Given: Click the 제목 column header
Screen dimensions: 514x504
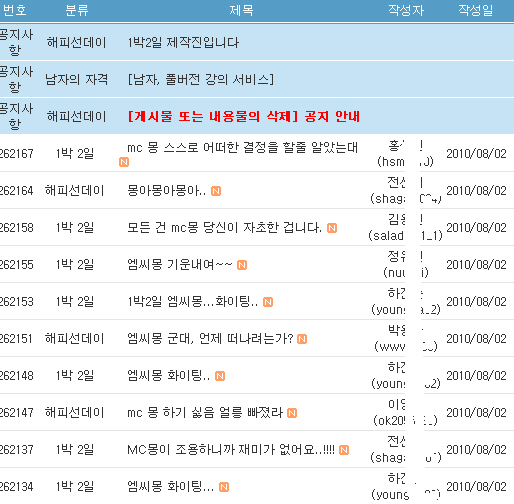Looking at the screenshot, I should pyautogui.click(x=241, y=10).
